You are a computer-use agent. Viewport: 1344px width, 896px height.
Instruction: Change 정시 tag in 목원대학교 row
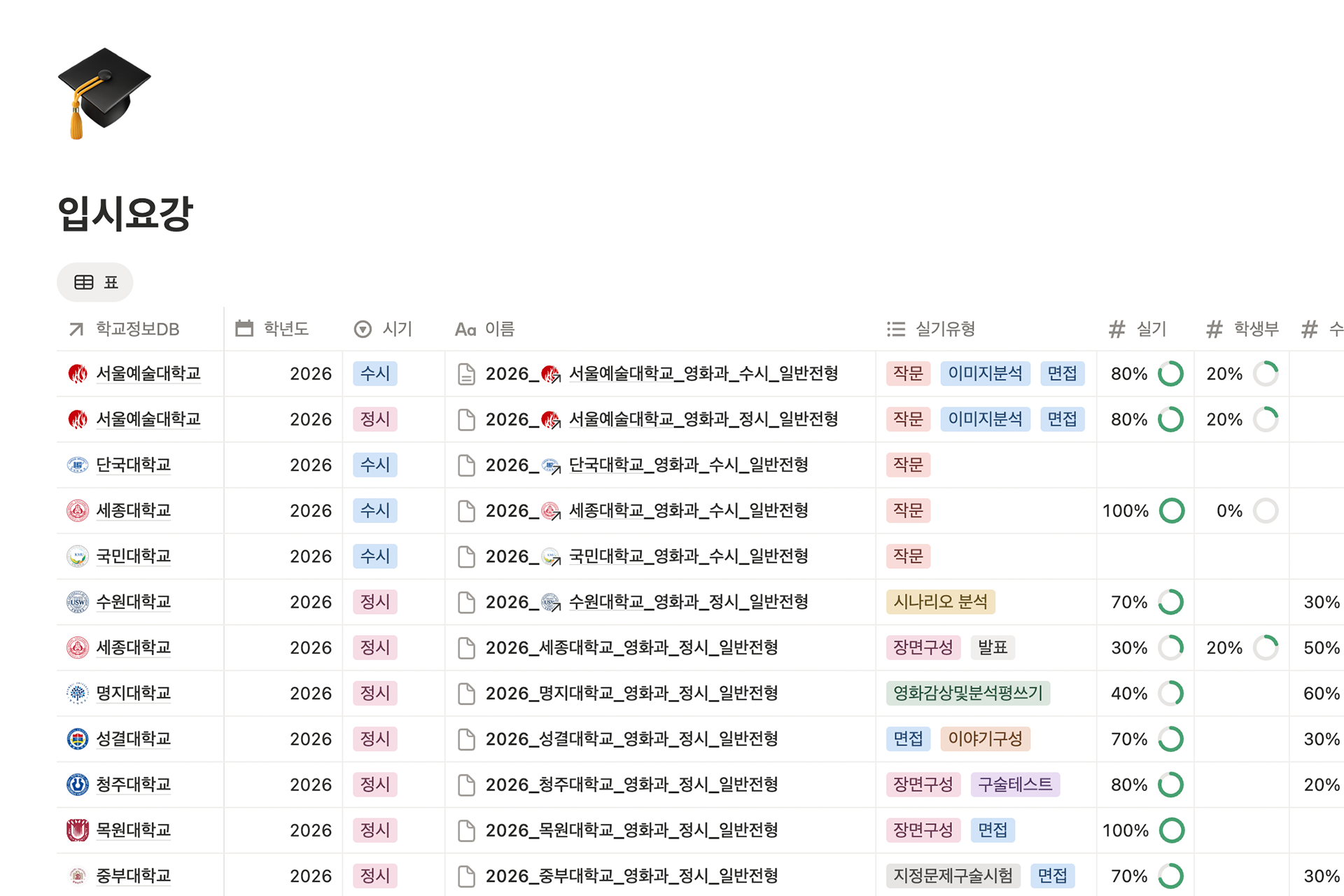pyautogui.click(x=375, y=830)
